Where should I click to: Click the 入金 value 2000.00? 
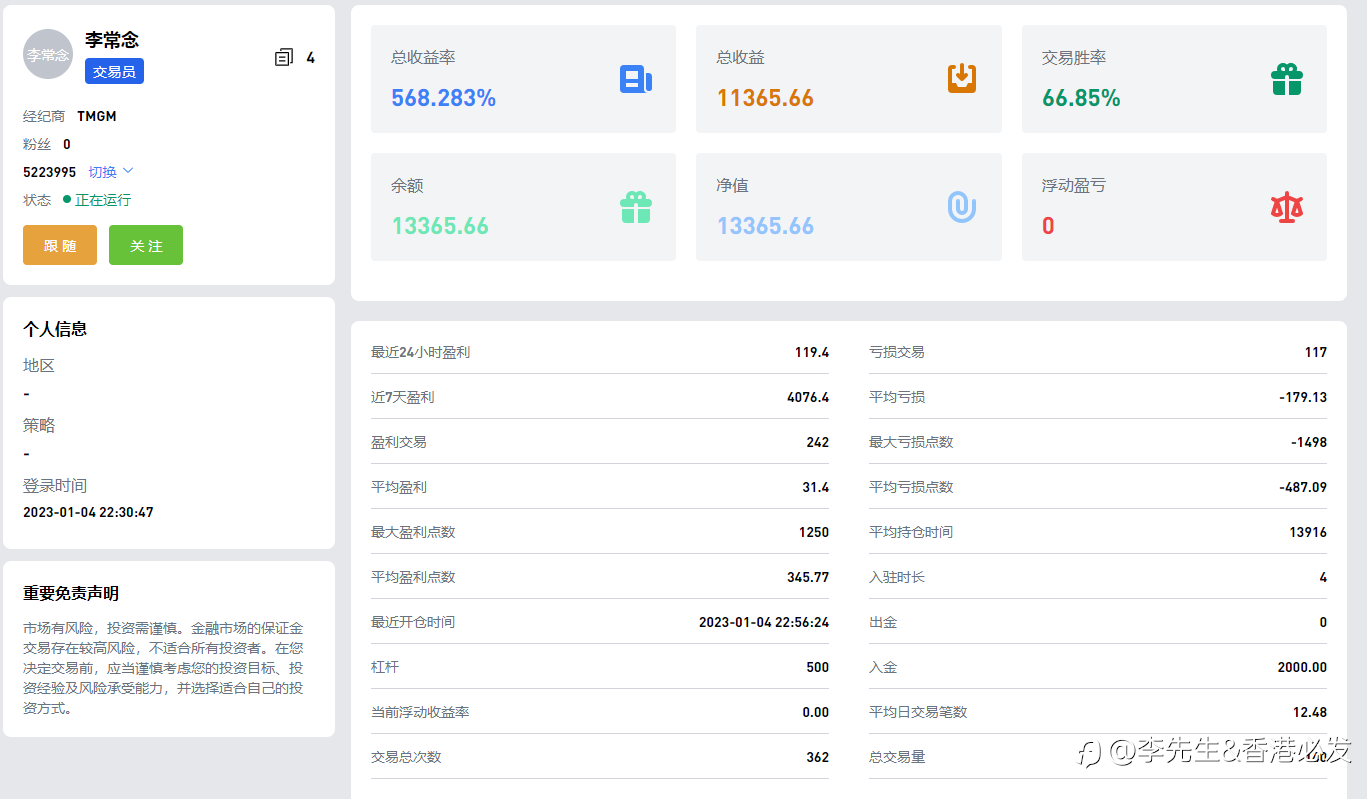coord(1302,667)
